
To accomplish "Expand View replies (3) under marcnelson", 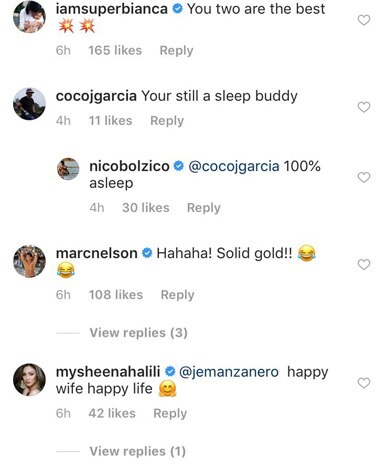I will click(x=138, y=333).
